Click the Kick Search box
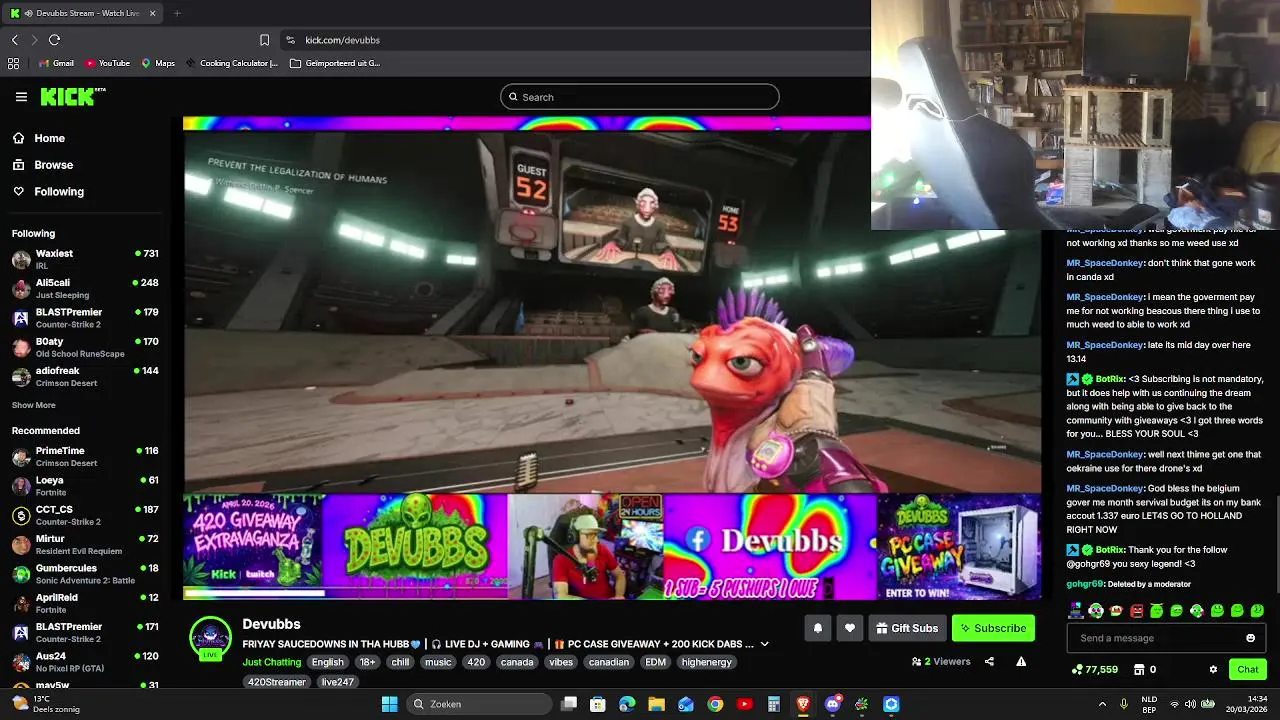Screen dimensions: 1280x720 point(640,97)
